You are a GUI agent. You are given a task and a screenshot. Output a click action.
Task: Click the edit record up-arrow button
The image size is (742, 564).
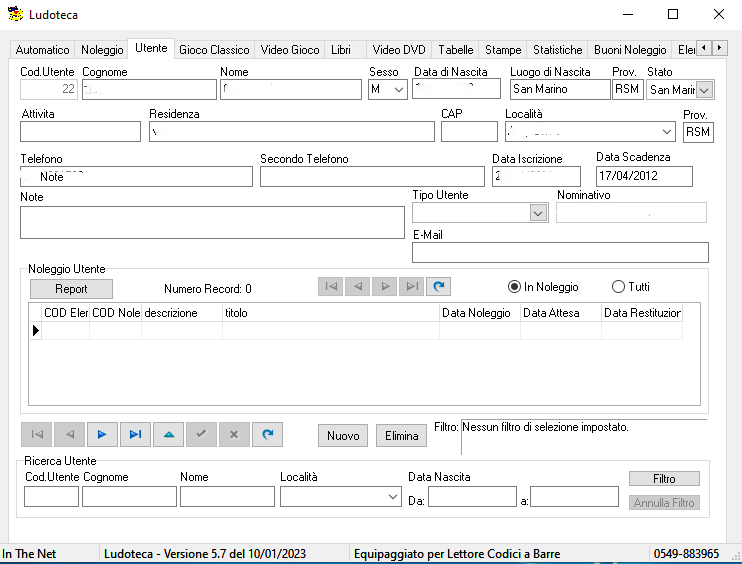tap(168, 434)
